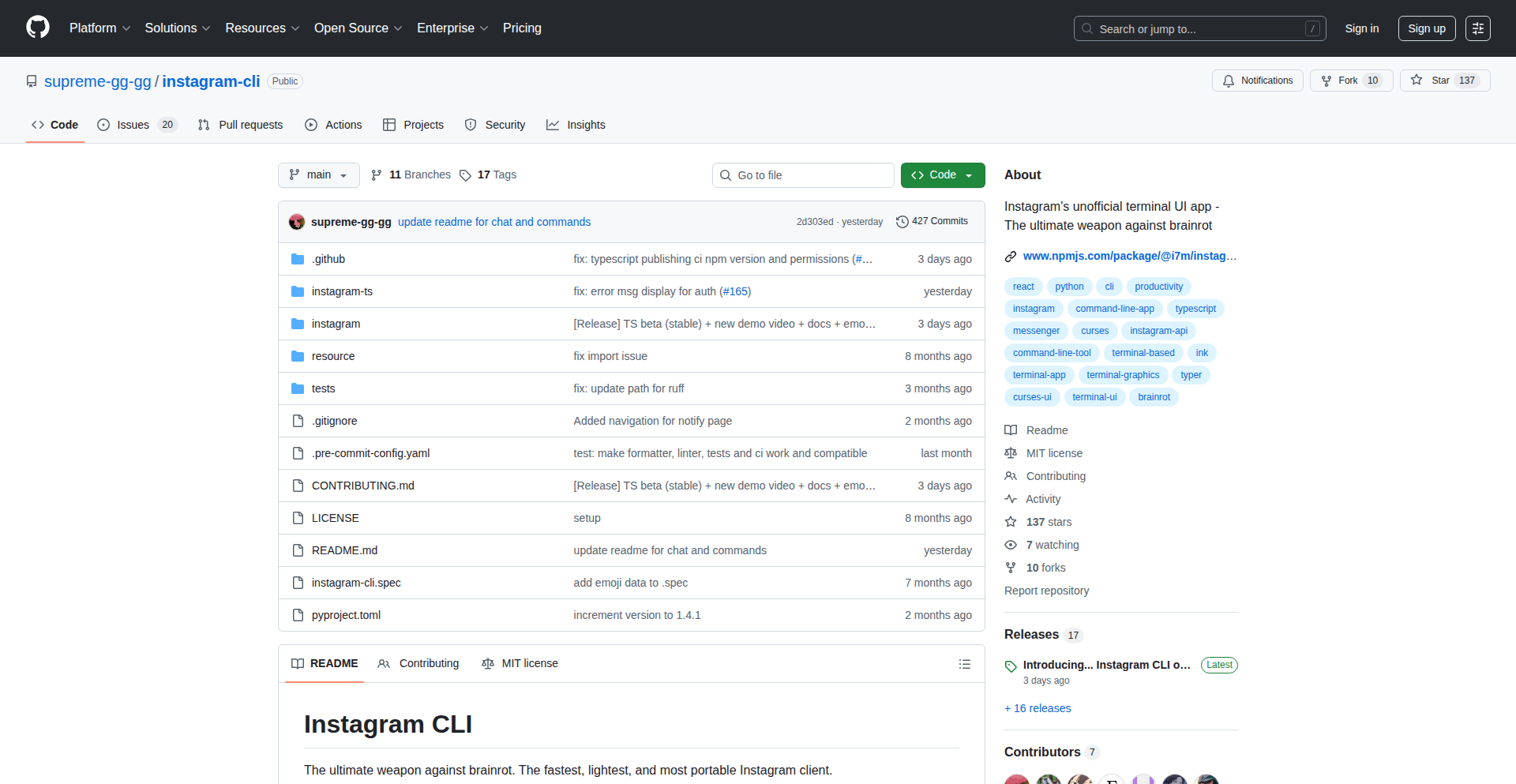Click the supreme-gg-gg owner link in breadcrumb
This screenshot has width=1516, height=784.
point(98,81)
